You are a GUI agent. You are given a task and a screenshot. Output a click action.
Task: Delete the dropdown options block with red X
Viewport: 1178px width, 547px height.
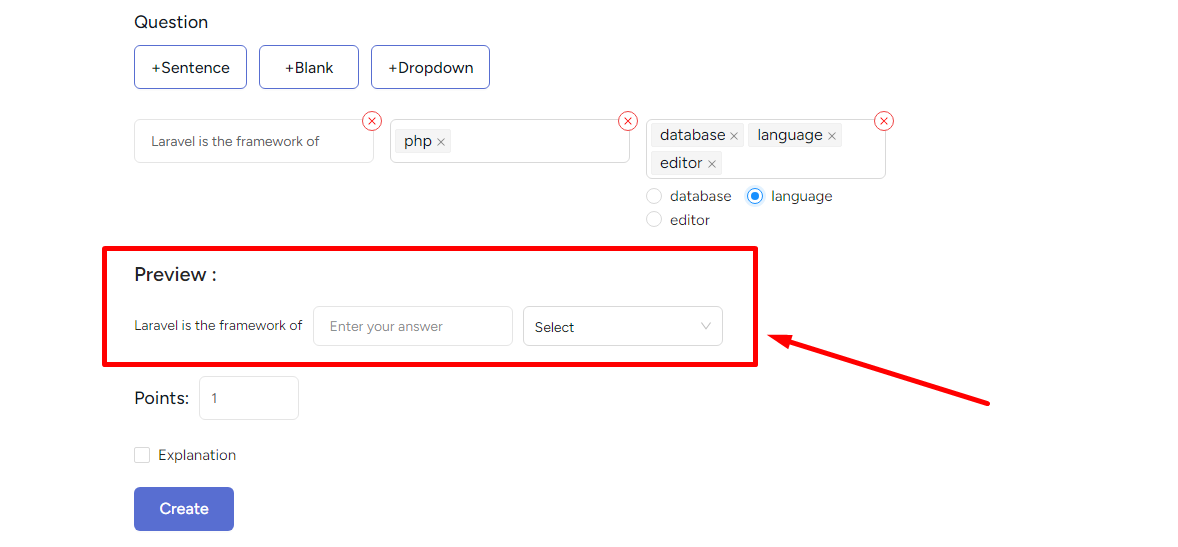(x=884, y=120)
